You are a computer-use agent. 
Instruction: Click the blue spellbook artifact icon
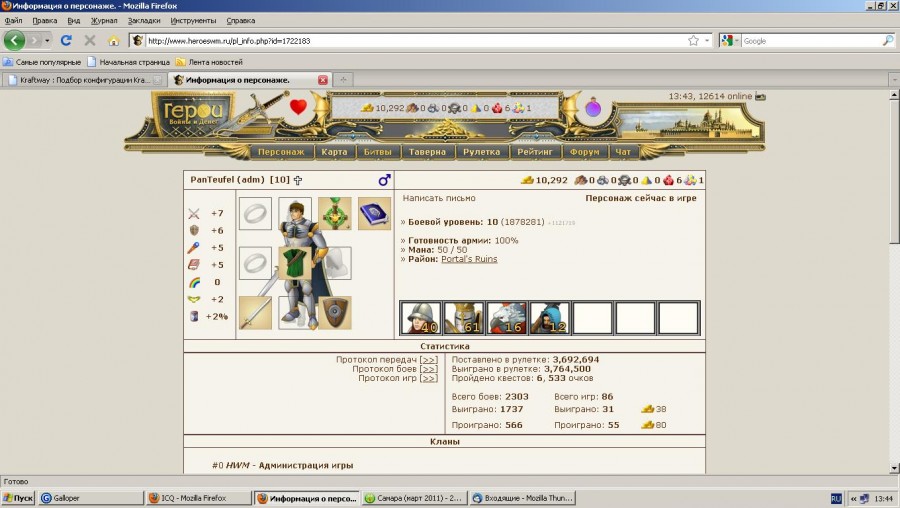(x=374, y=214)
